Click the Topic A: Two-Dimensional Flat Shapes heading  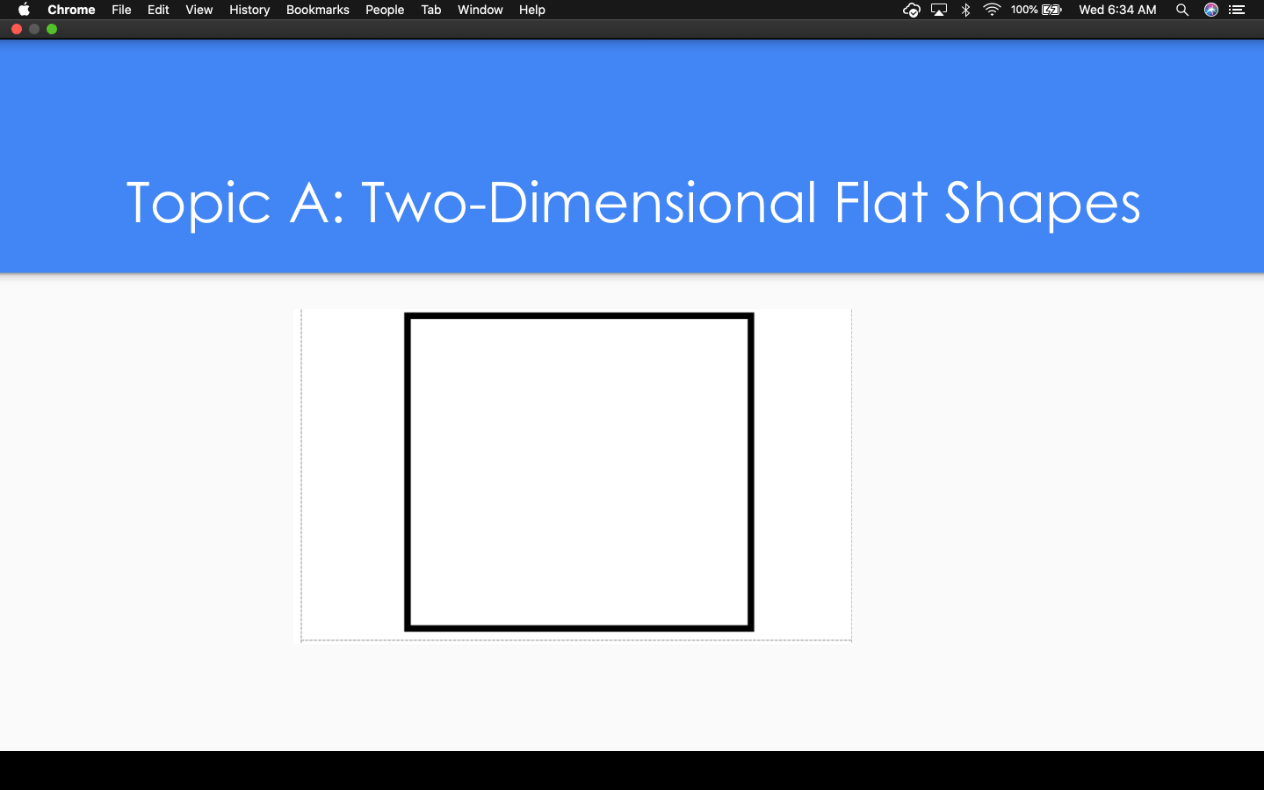633,203
